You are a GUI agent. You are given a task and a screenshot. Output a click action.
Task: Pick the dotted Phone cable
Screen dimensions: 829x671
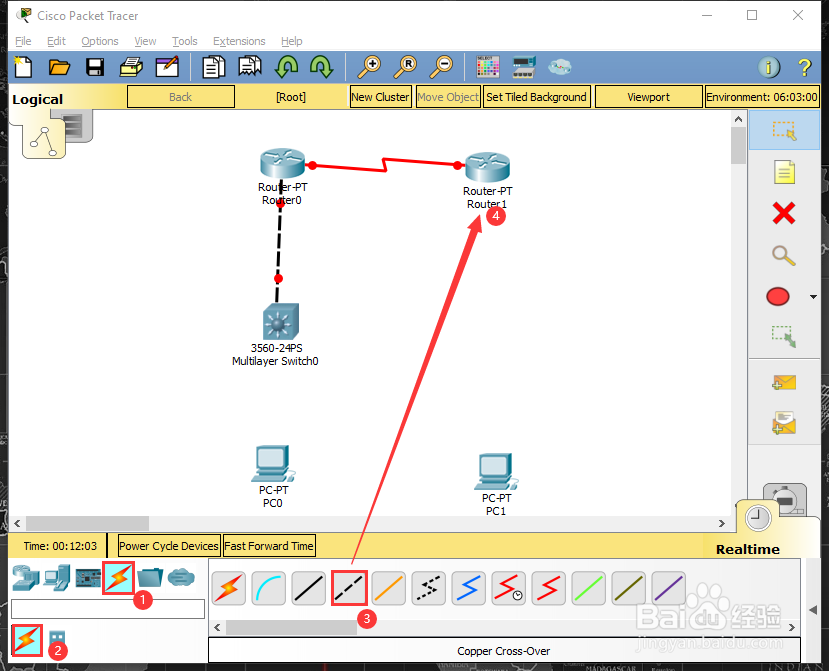coord(429,588)
